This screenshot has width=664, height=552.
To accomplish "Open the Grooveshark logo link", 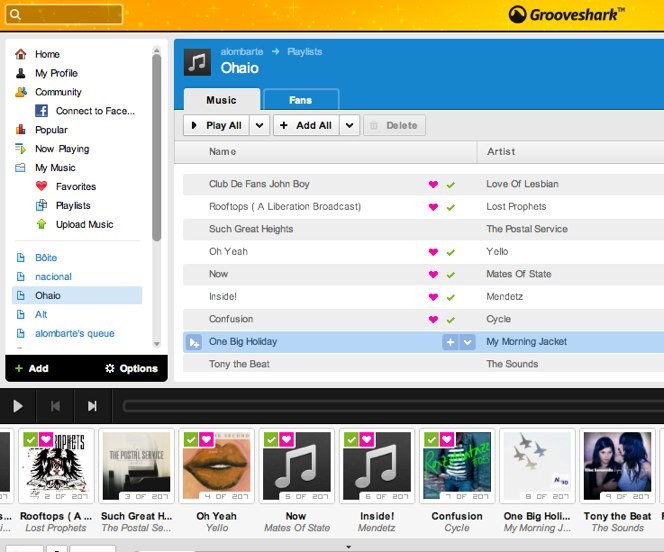I will 566,15.
